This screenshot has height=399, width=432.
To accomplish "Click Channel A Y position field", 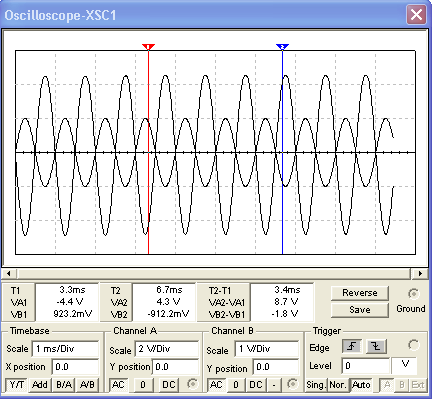I will pyautogui.click(x=175, y=367).
